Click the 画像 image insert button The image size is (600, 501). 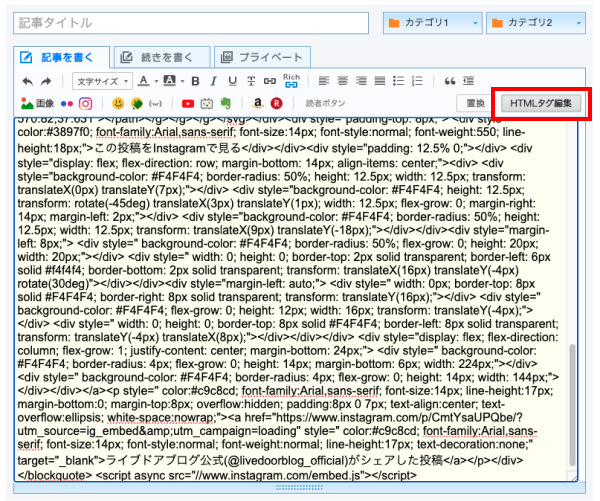click(x=37, y=103)
